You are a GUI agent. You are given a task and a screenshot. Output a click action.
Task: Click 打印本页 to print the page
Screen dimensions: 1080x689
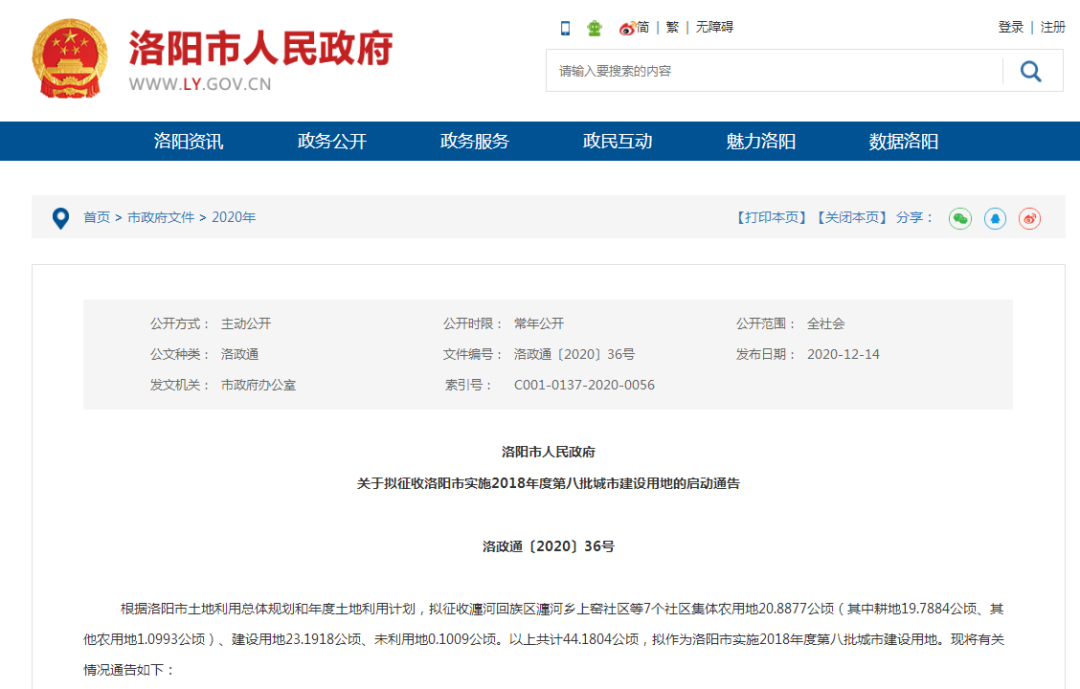(771, 217)
